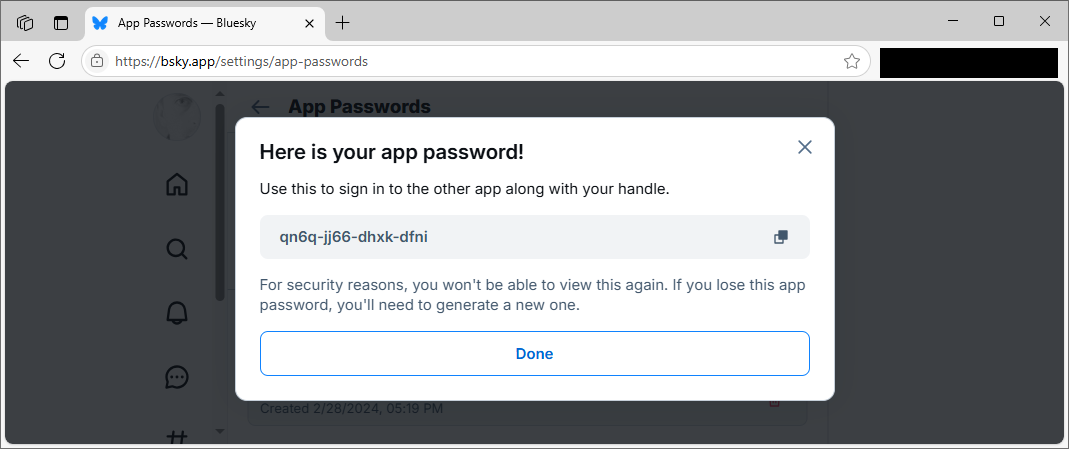Open Feeds hashtag icon in sidebar

click(177, 437)
